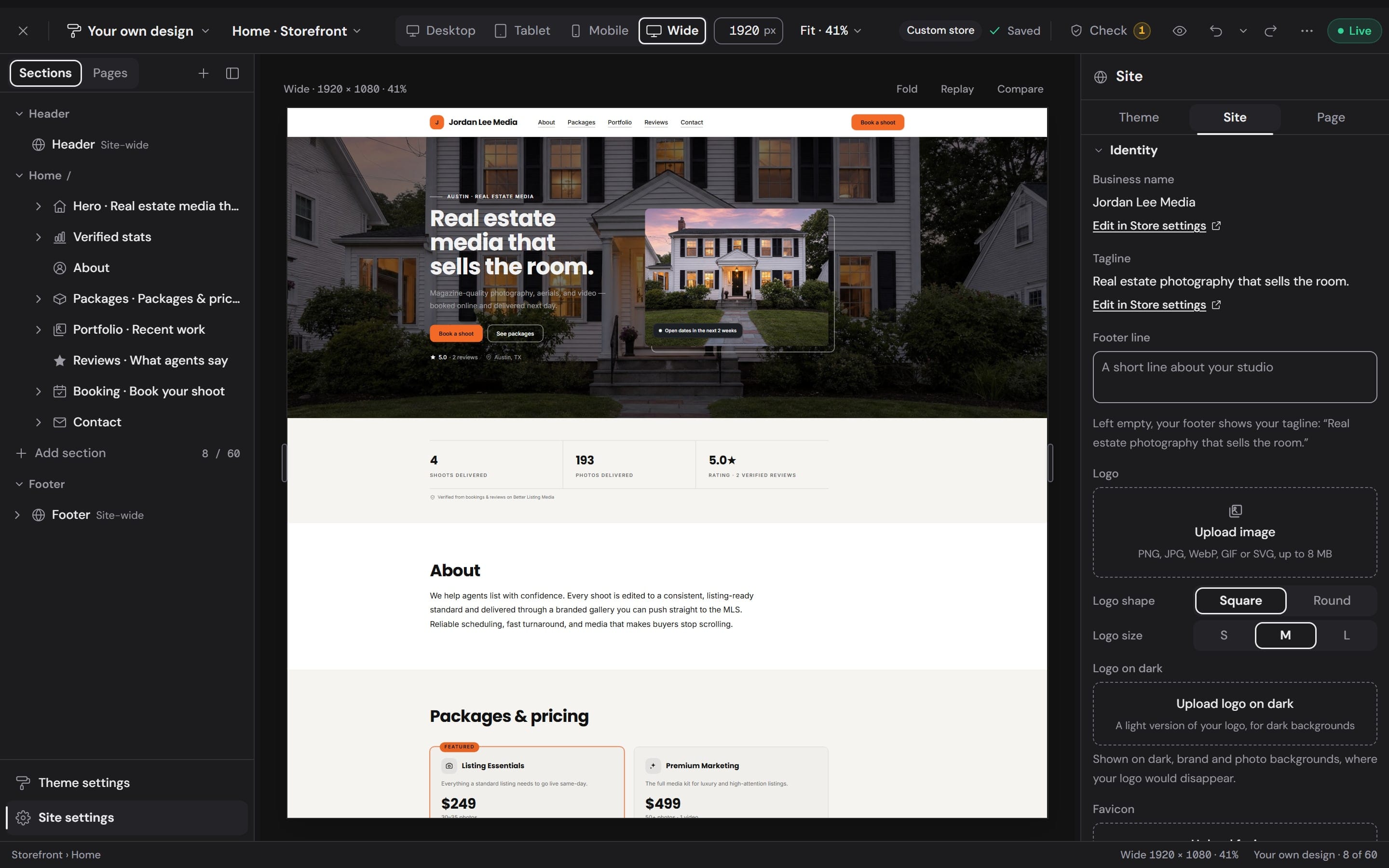Switch to the Pages tab
1389x868 pixels.
(x=110, y=73)
